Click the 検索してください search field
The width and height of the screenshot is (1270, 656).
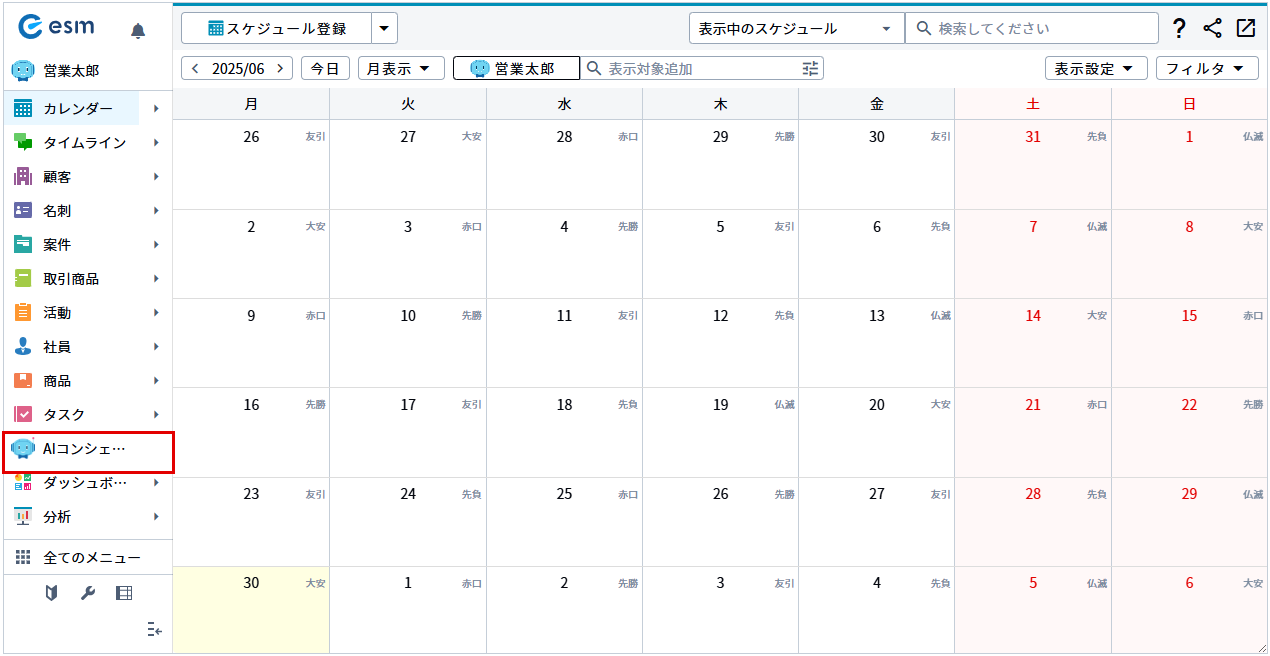(1040, 29)
